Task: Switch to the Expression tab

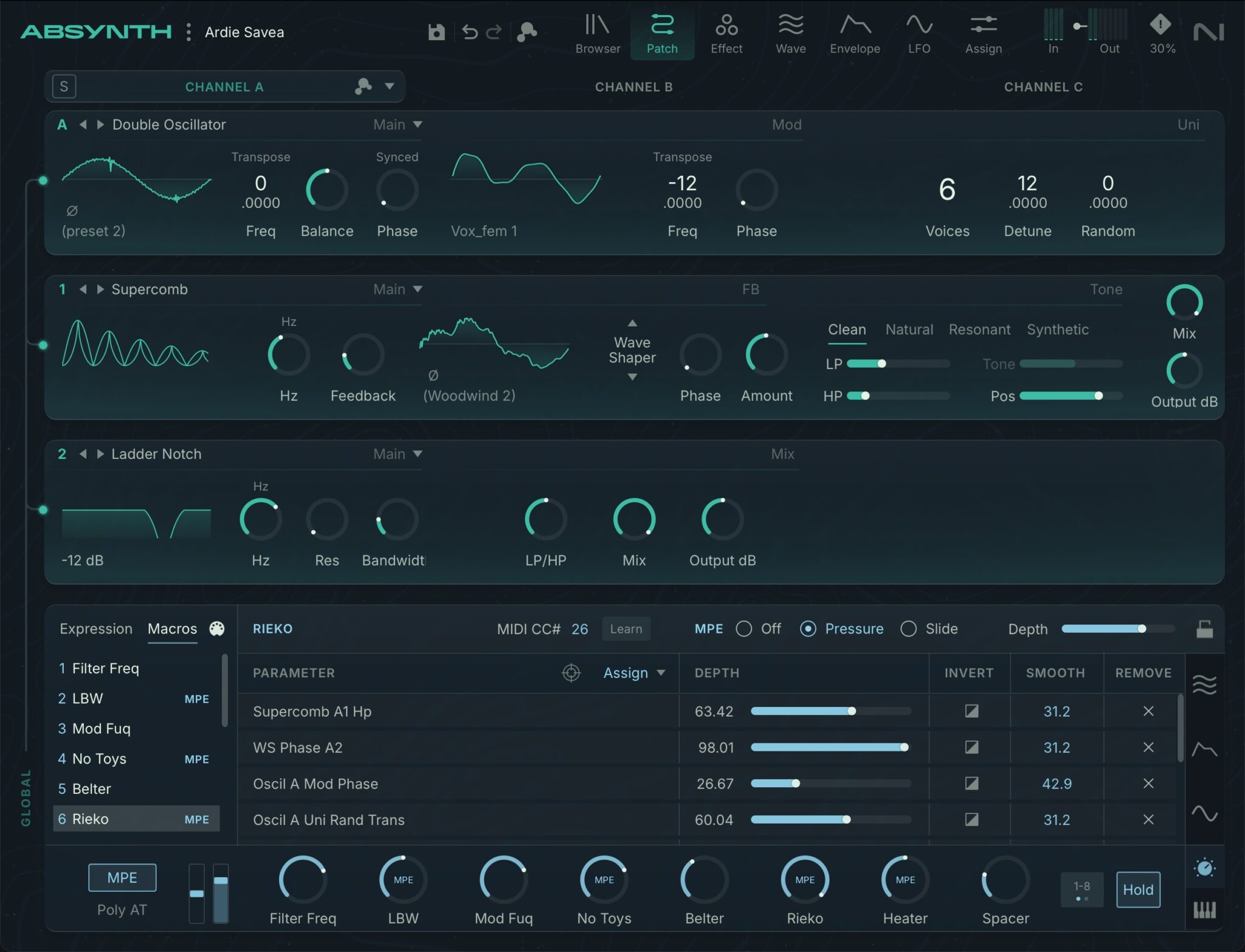Action: 96,629
